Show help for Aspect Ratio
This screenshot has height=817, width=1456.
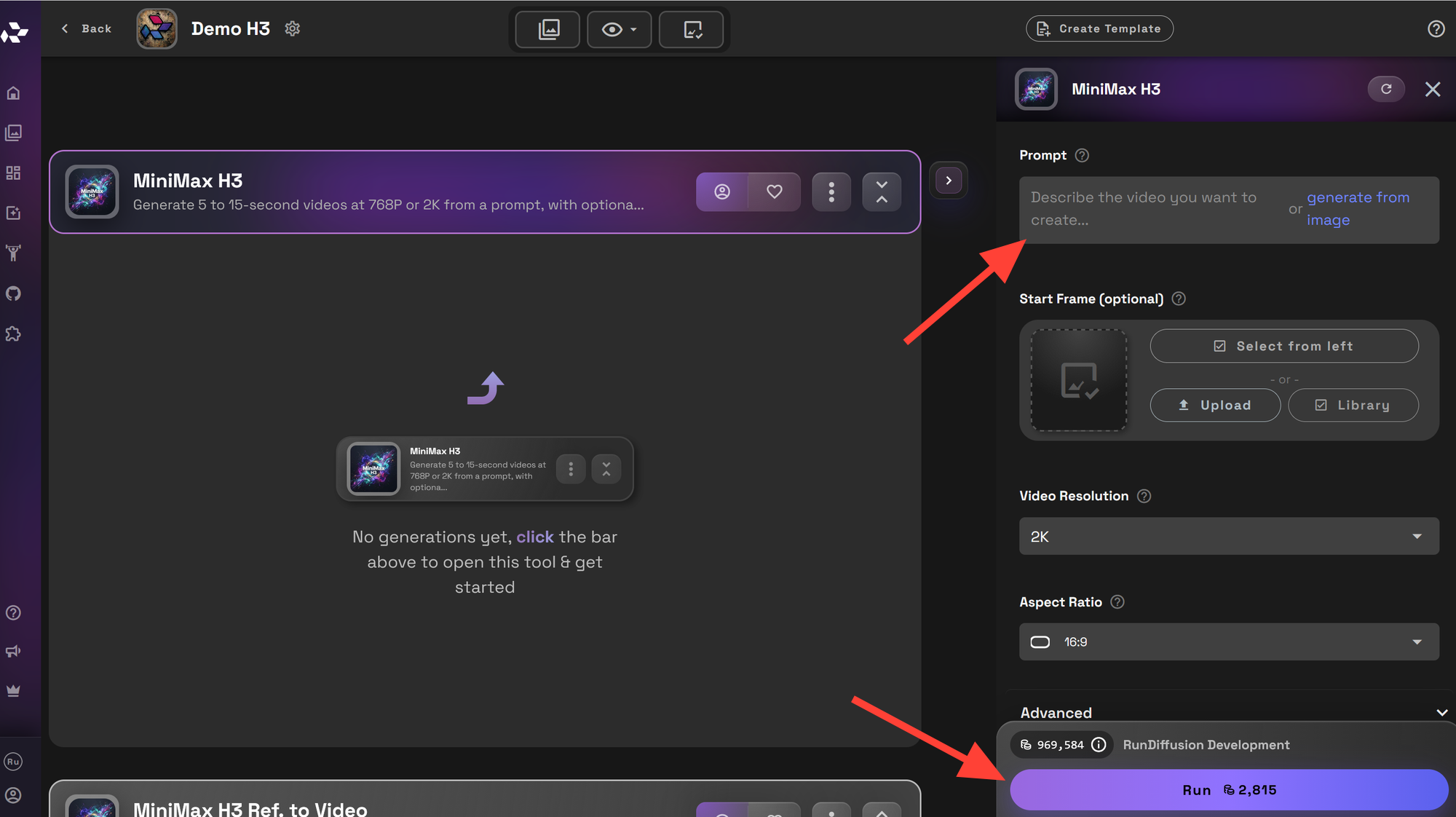1117,602
